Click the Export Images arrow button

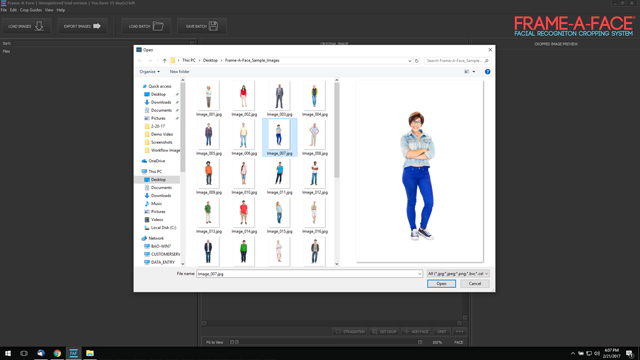tap(82, 26)
